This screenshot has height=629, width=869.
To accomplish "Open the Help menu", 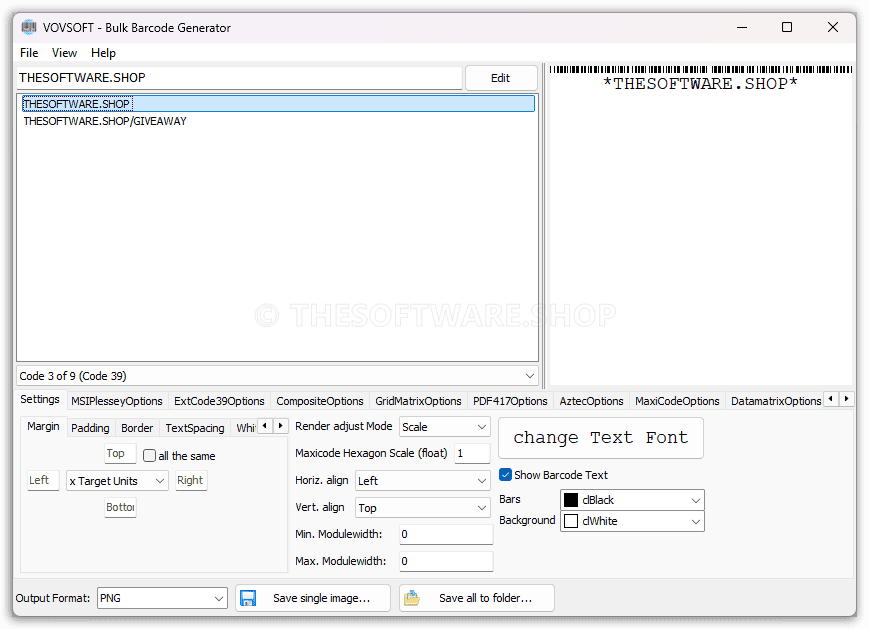I will click(x=103, y=53).
